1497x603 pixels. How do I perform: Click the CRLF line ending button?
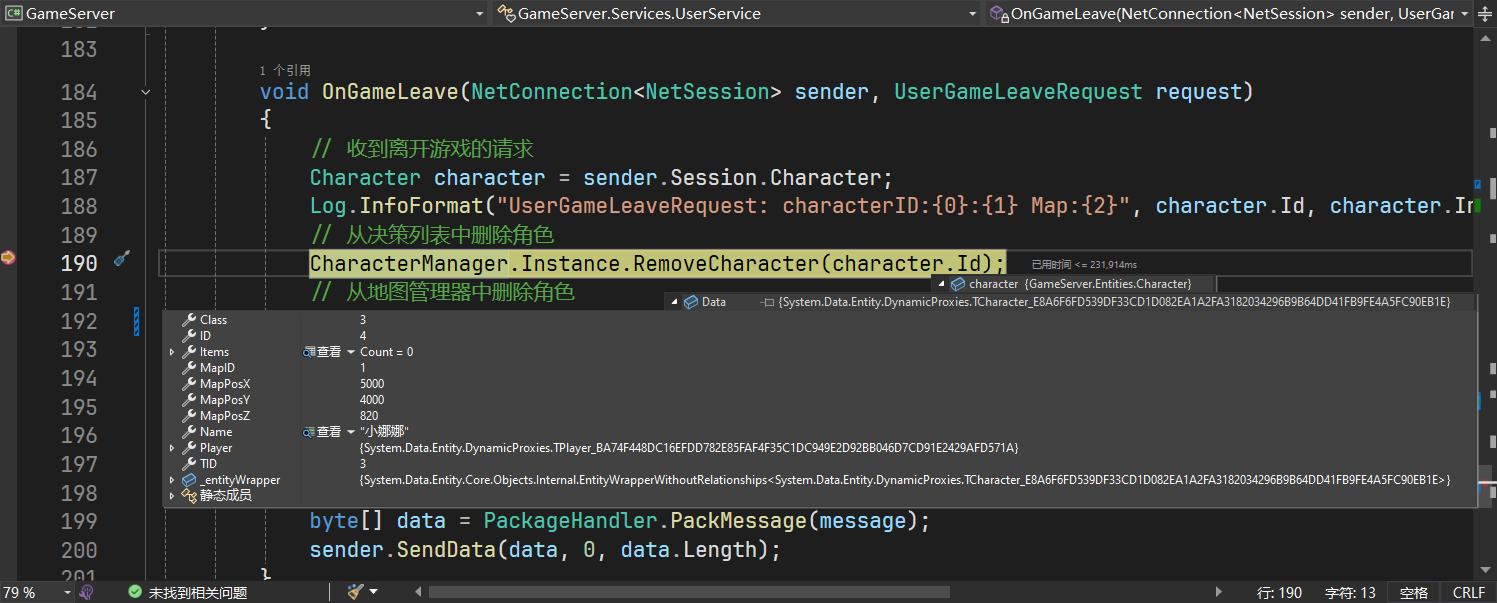point(1468,593)
